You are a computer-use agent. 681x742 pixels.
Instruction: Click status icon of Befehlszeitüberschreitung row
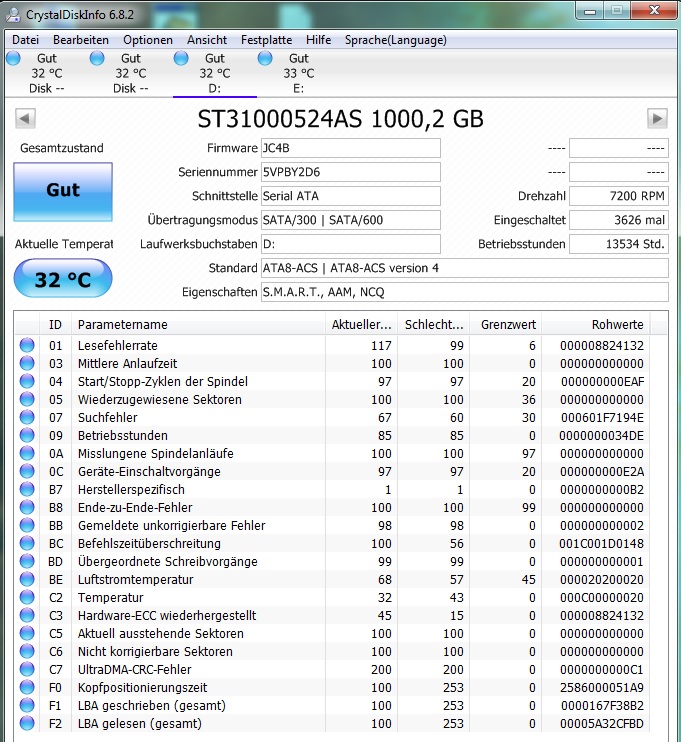tap(27, 543)
